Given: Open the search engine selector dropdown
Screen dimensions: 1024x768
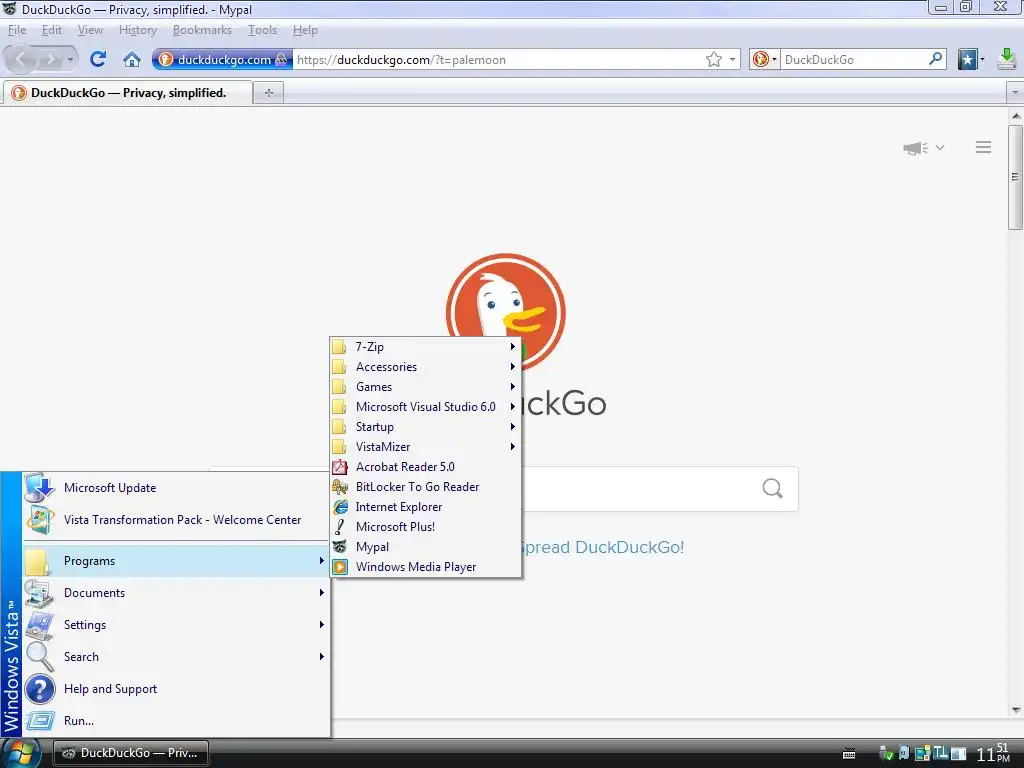Looking at the screenshot, I should [764, 59].
